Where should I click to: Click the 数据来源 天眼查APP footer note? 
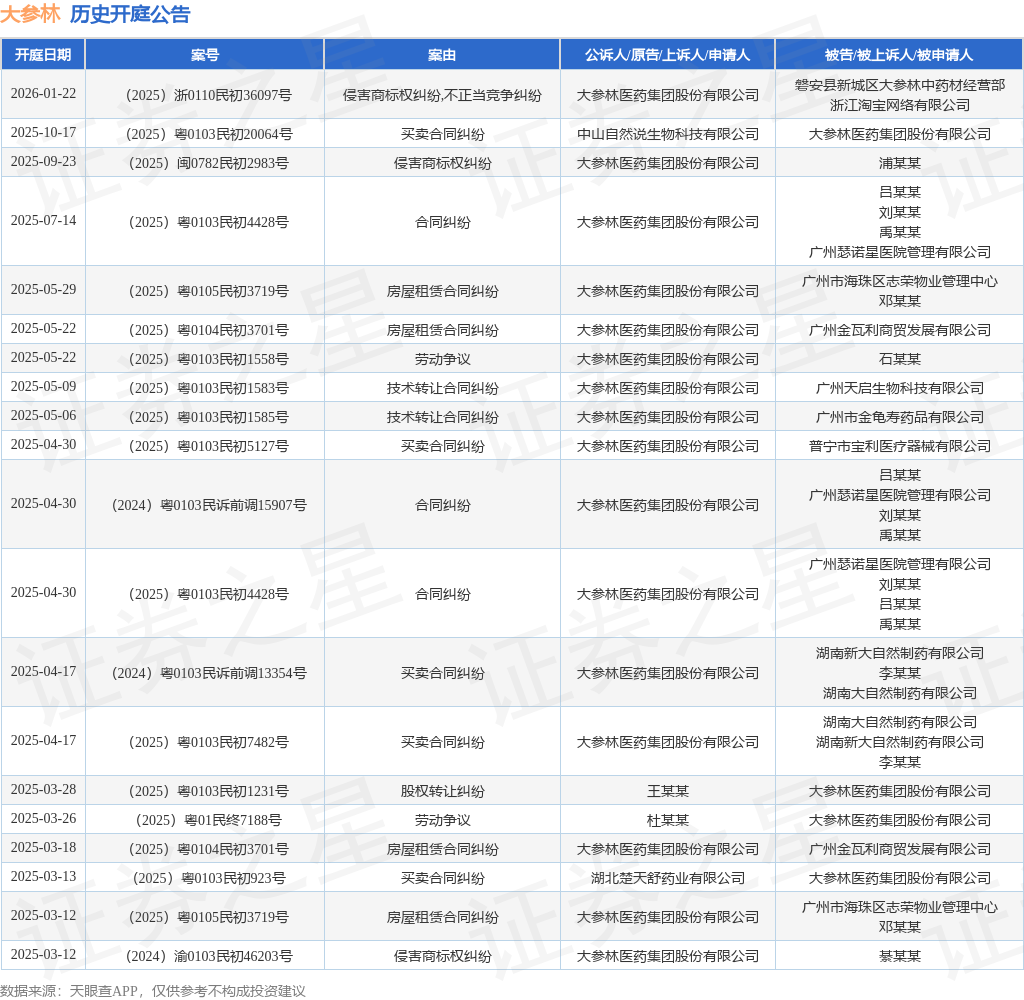coord(153,991)
